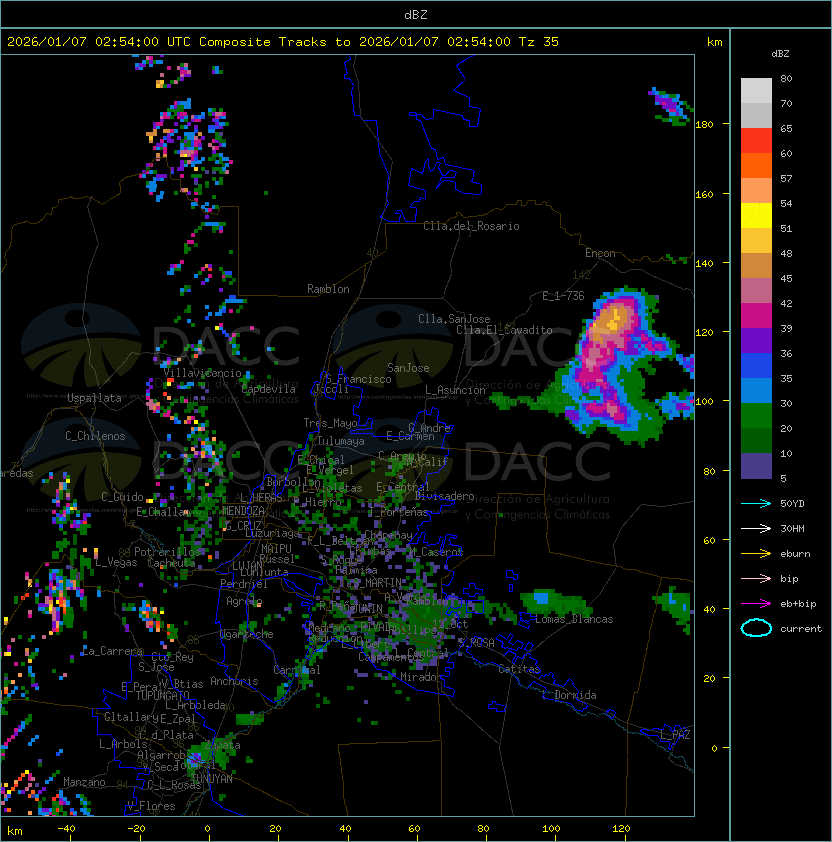
Task: Click the 'Cacheuta' map label
Action: coord(171,563)
